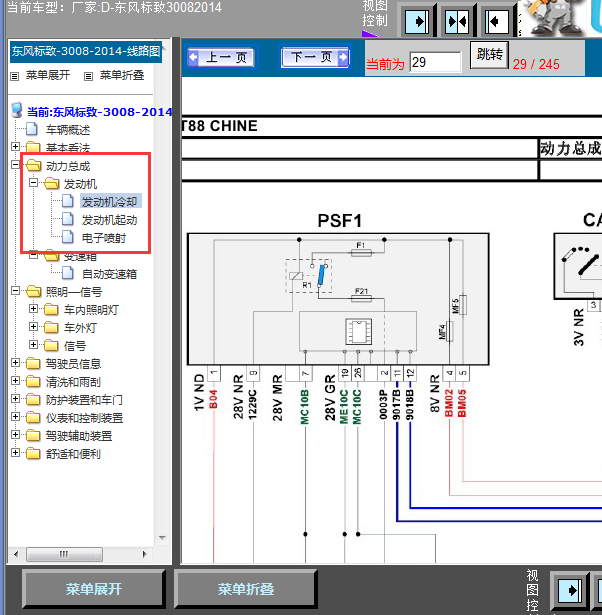Click the document icon of 发动机冷却
602x615 pixels.
[67, 201]
